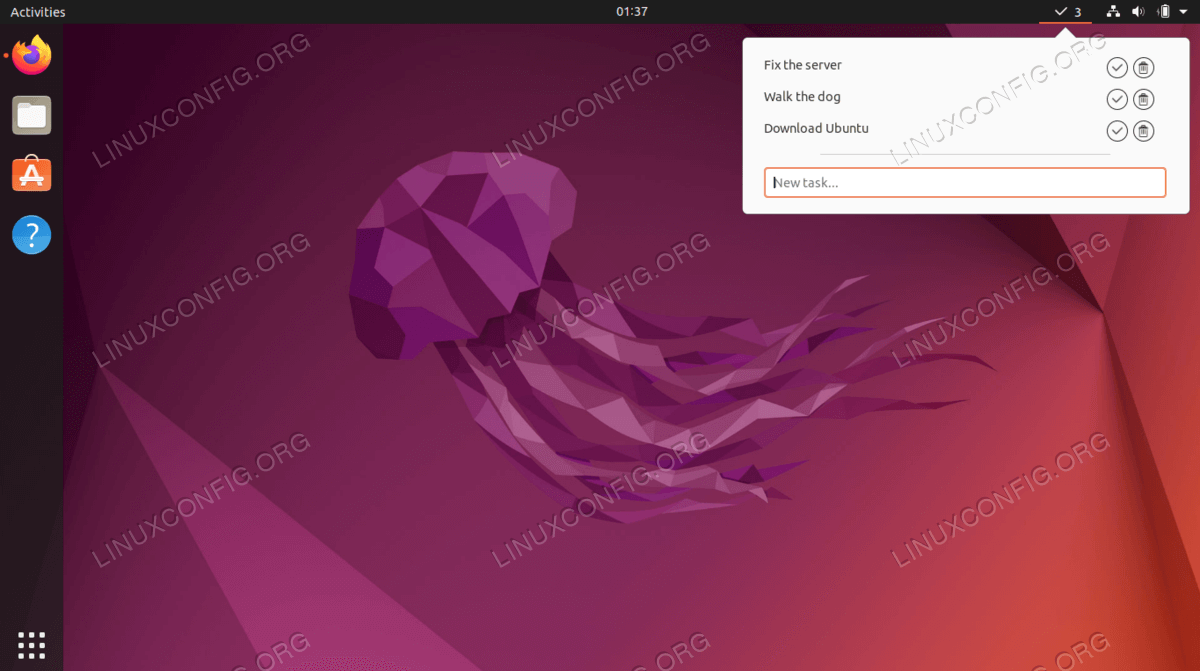Open the Help icon in the dock
1200x671 pixels.
pyautogui.click(x=32, y=235)
